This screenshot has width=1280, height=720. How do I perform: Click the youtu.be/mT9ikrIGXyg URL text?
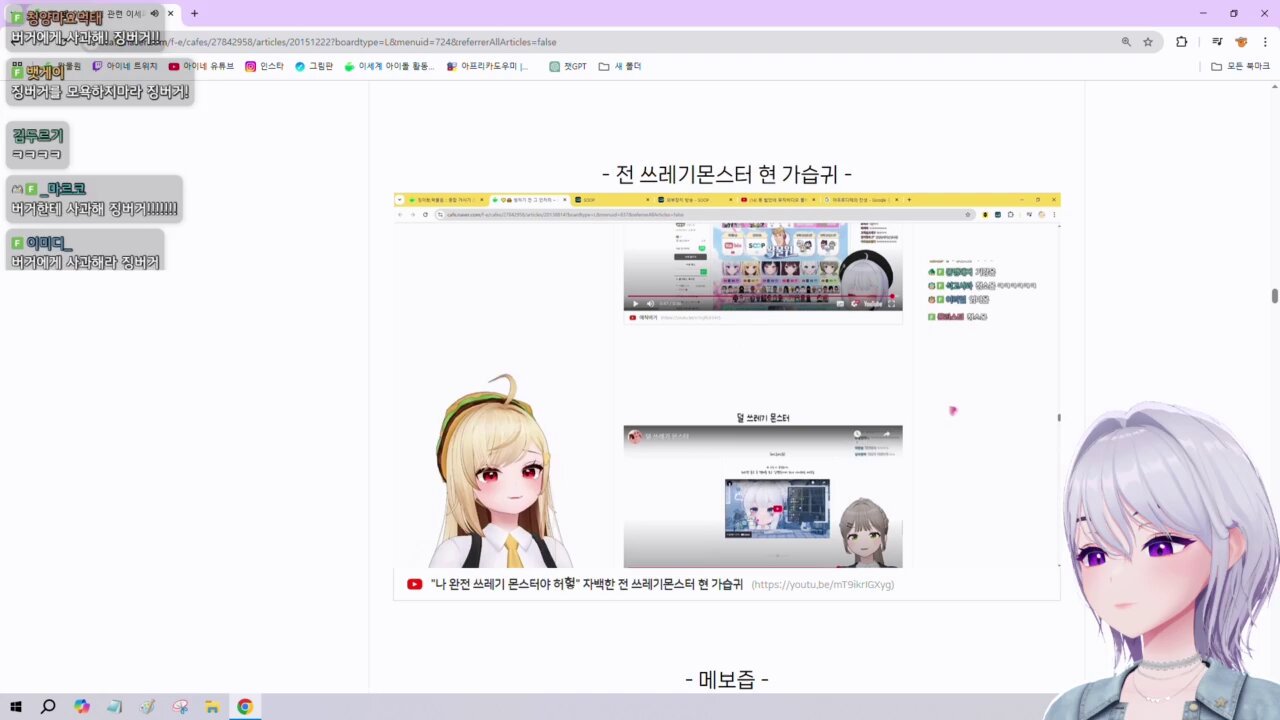[823, 584]
